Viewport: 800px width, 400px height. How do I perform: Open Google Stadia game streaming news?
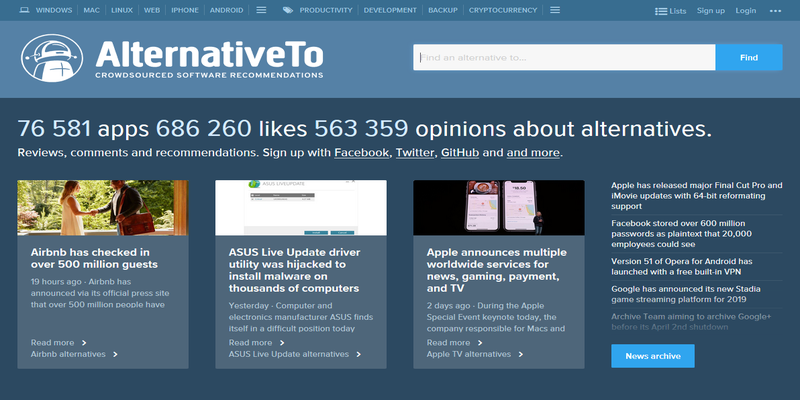tap(686, 294)
